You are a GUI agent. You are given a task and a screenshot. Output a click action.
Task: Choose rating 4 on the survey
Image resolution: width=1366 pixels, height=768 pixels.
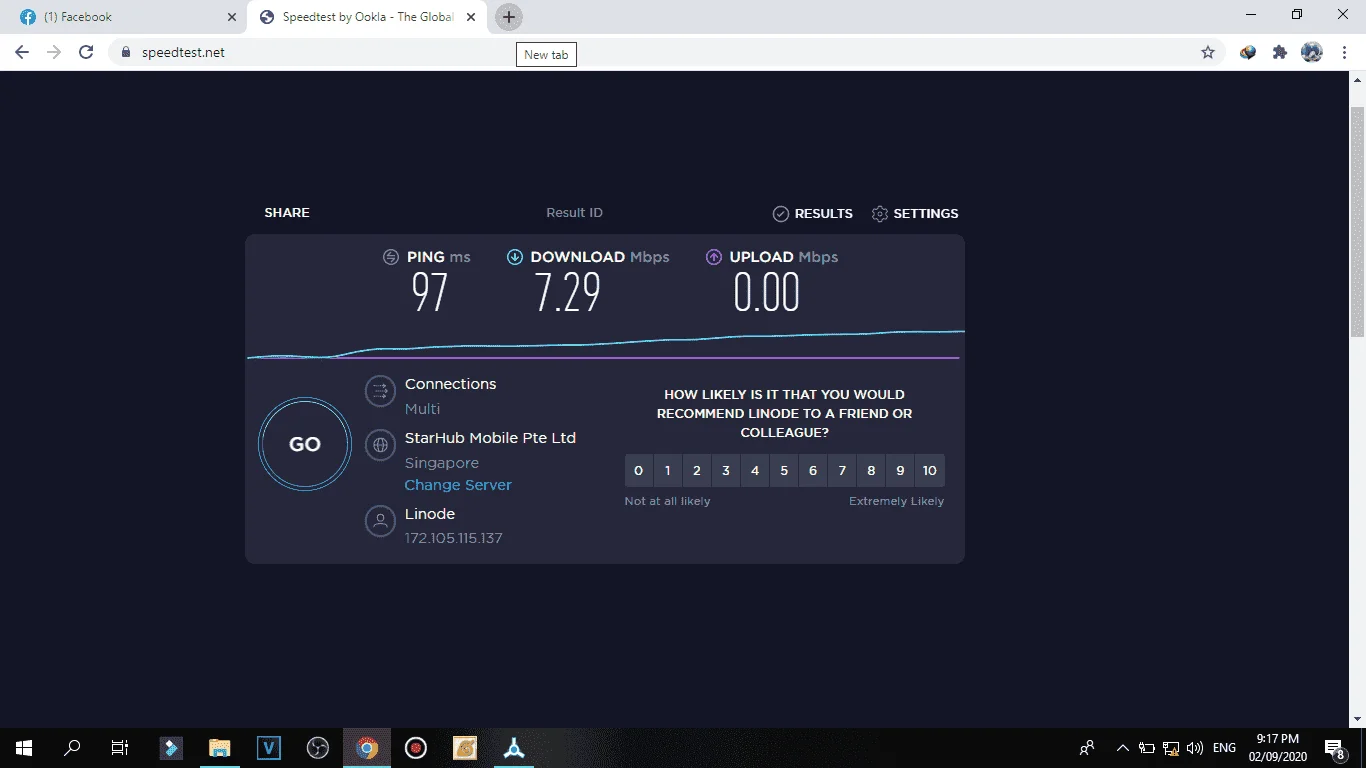click(x=755, y=471)
